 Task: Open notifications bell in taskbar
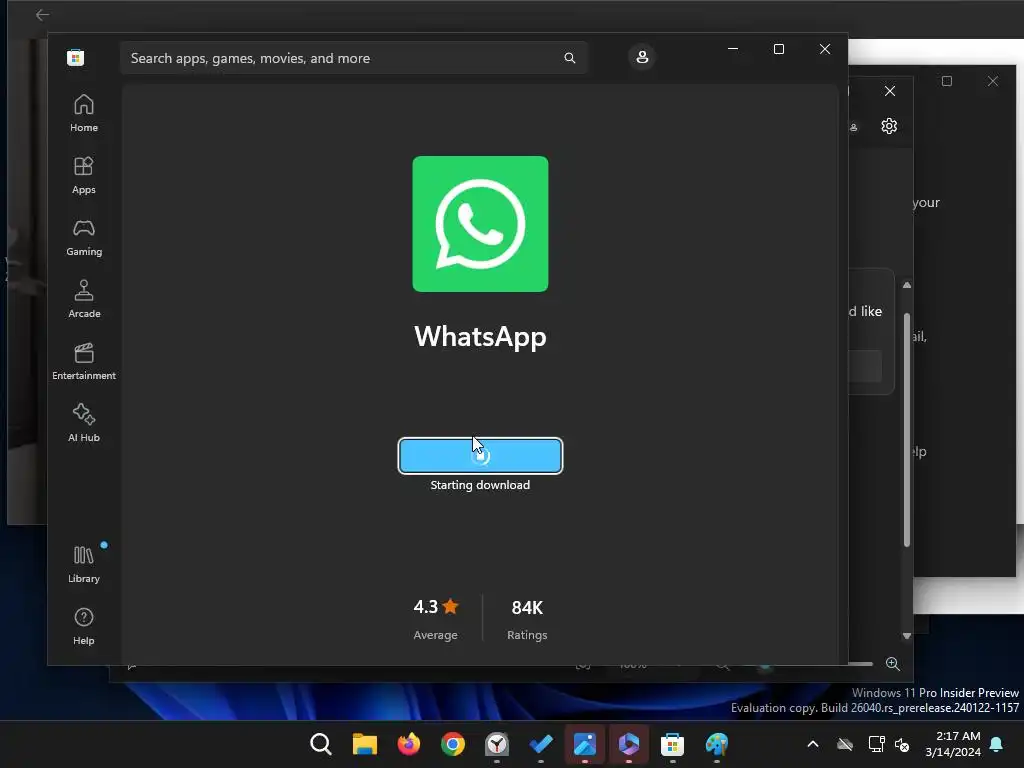point(997,744)
